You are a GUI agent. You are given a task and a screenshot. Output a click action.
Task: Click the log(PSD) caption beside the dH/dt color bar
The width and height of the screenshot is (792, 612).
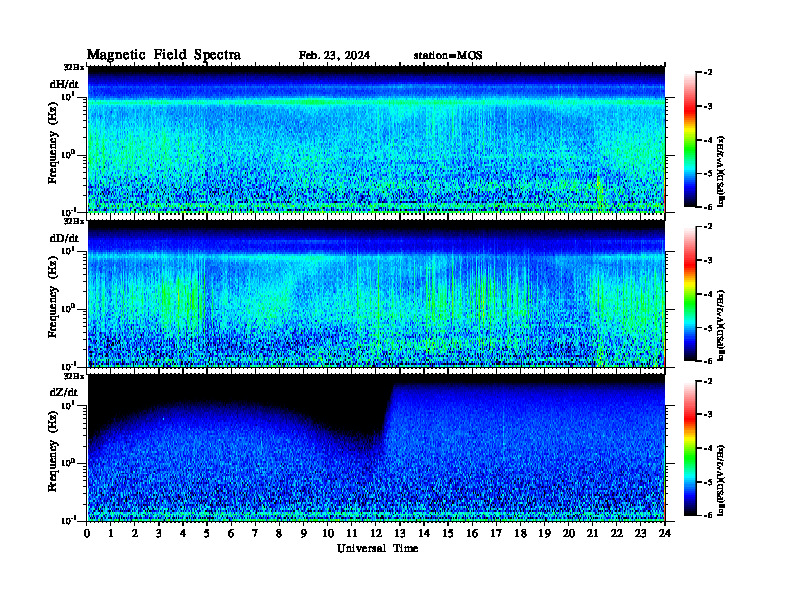point(721,171)
